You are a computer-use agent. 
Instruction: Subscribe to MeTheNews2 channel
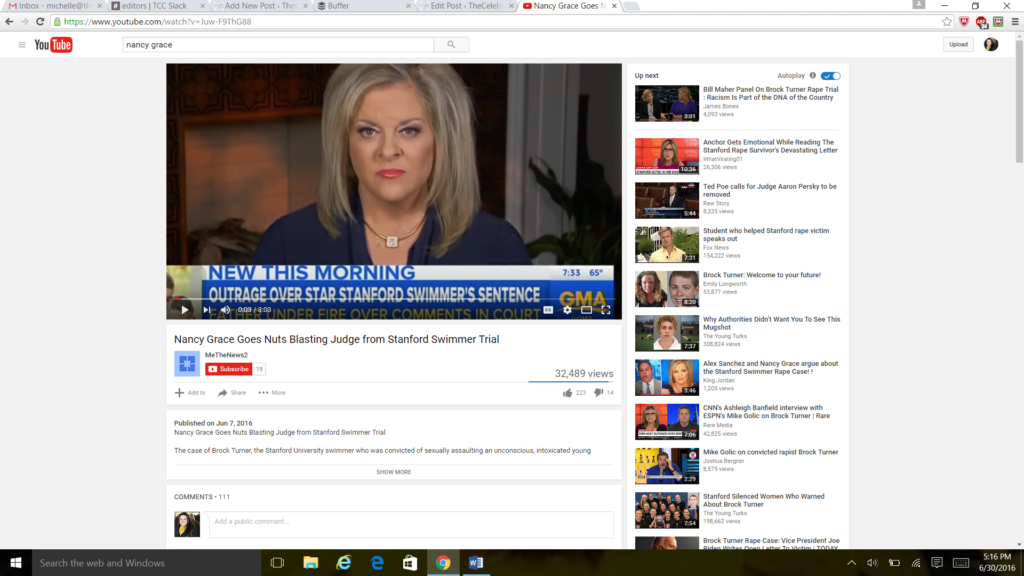pos(228,369)
